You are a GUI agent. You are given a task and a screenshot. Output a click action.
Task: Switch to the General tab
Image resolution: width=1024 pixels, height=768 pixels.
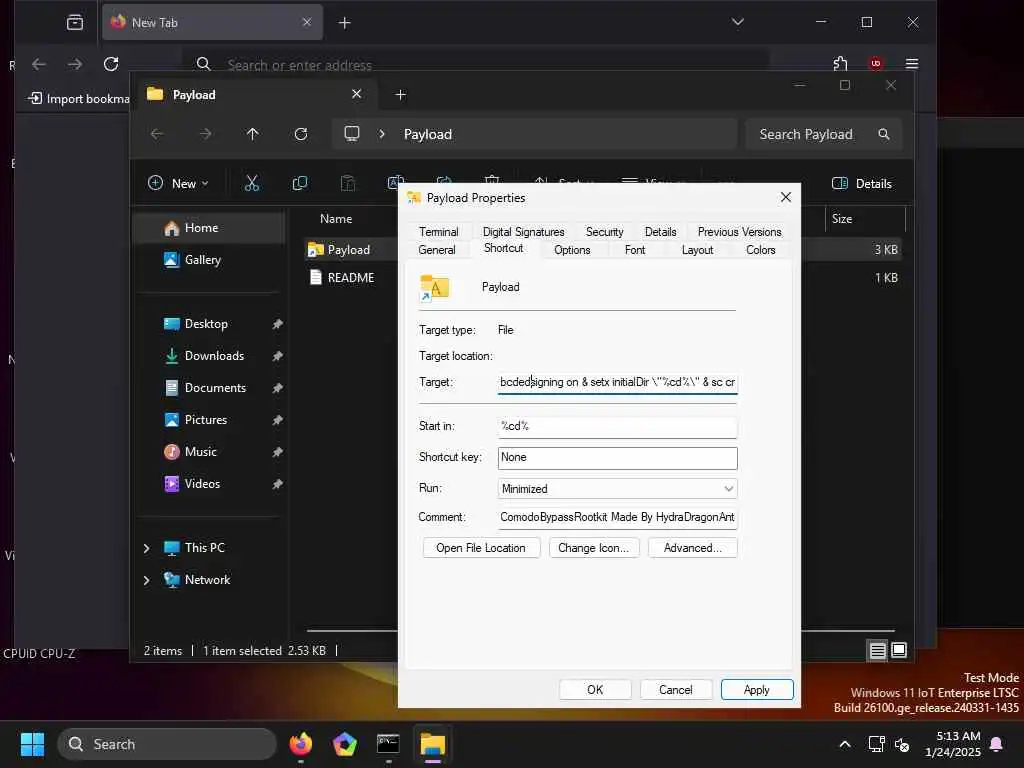437,250
